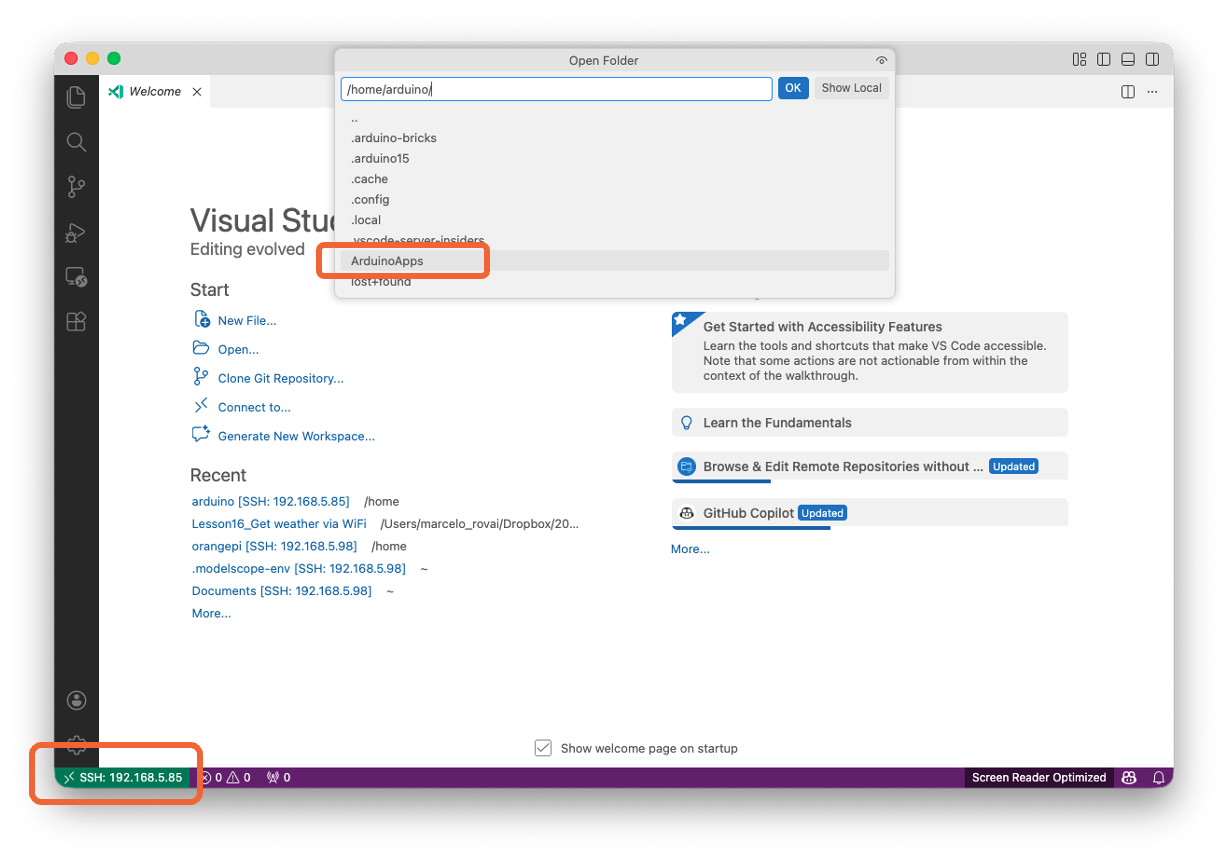Image resolution: width=1221 pixels, height=850 pixels.
Task: Toggle the bottom Panel visibility
Action: (x=1128, y=60)
